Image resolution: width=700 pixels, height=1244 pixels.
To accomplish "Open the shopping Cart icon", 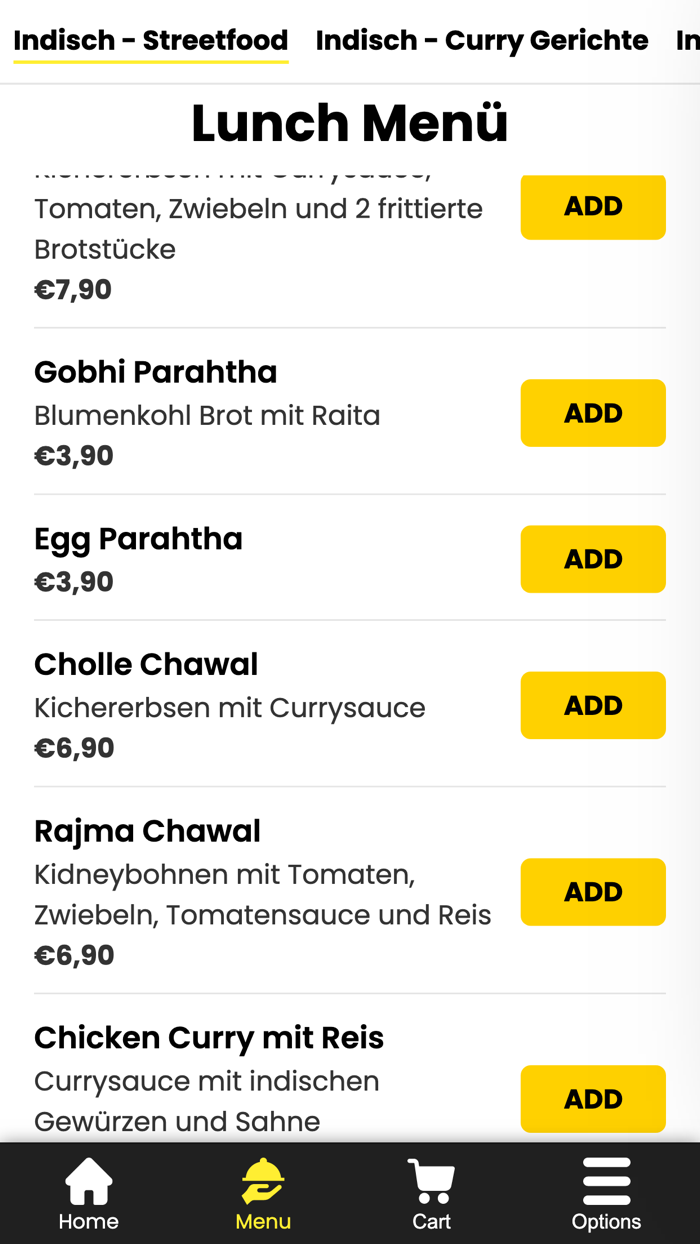I will point(431,1182).
